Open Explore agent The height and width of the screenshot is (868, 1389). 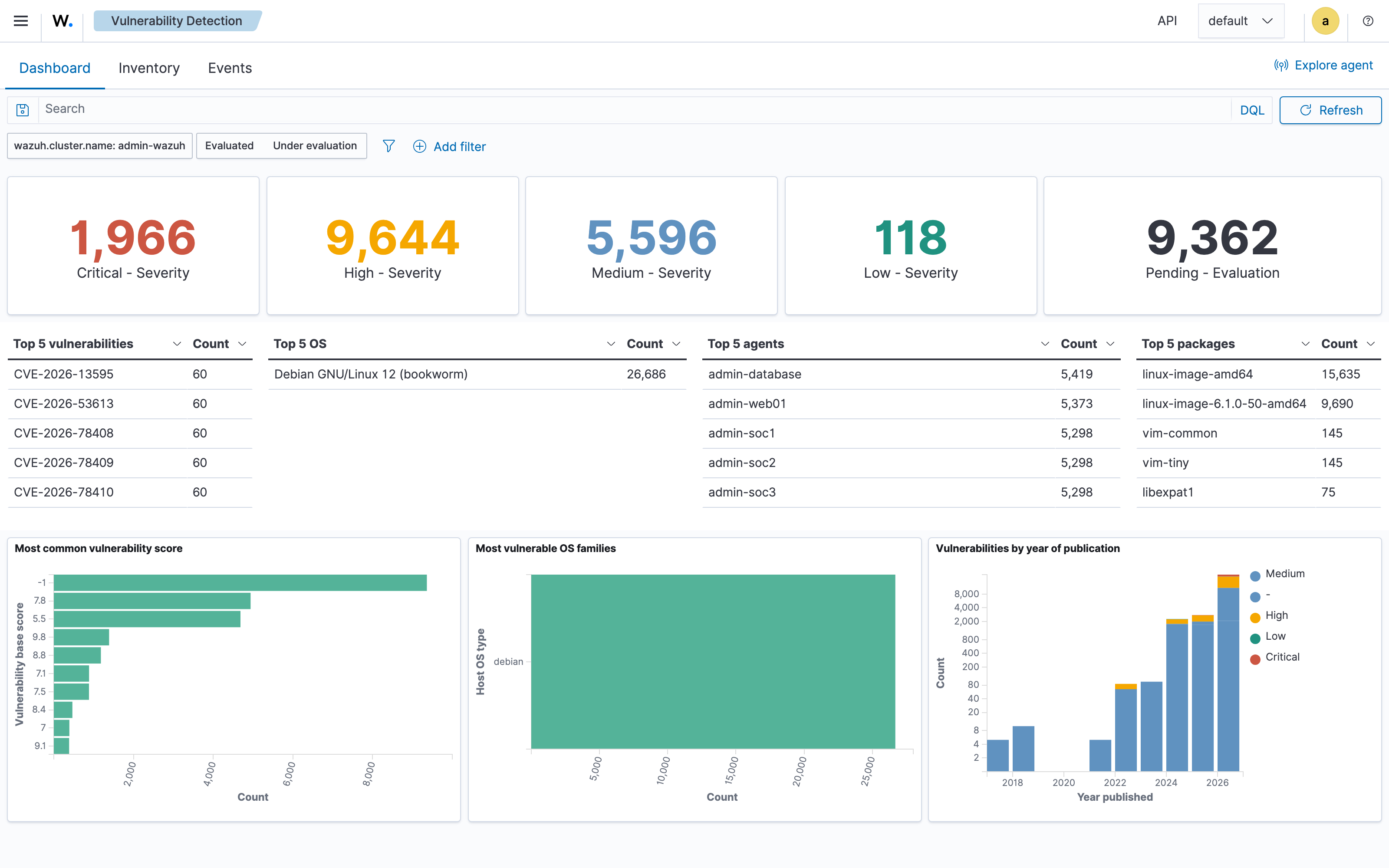pos(1323,65)
